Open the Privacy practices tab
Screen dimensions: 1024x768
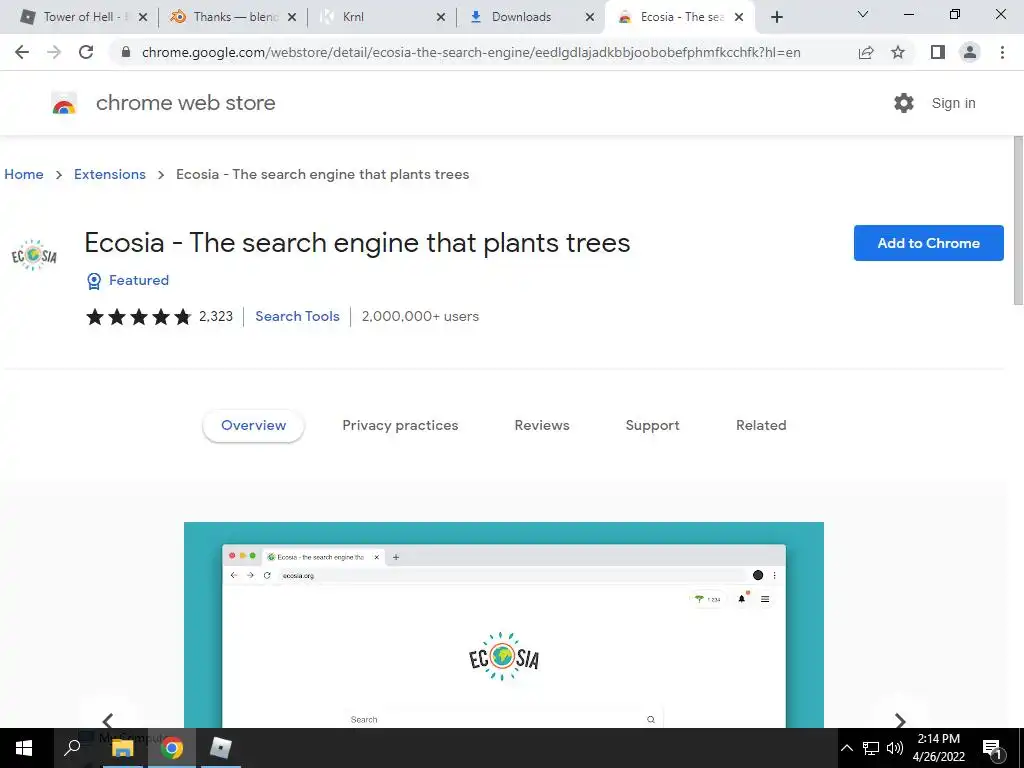400,425
